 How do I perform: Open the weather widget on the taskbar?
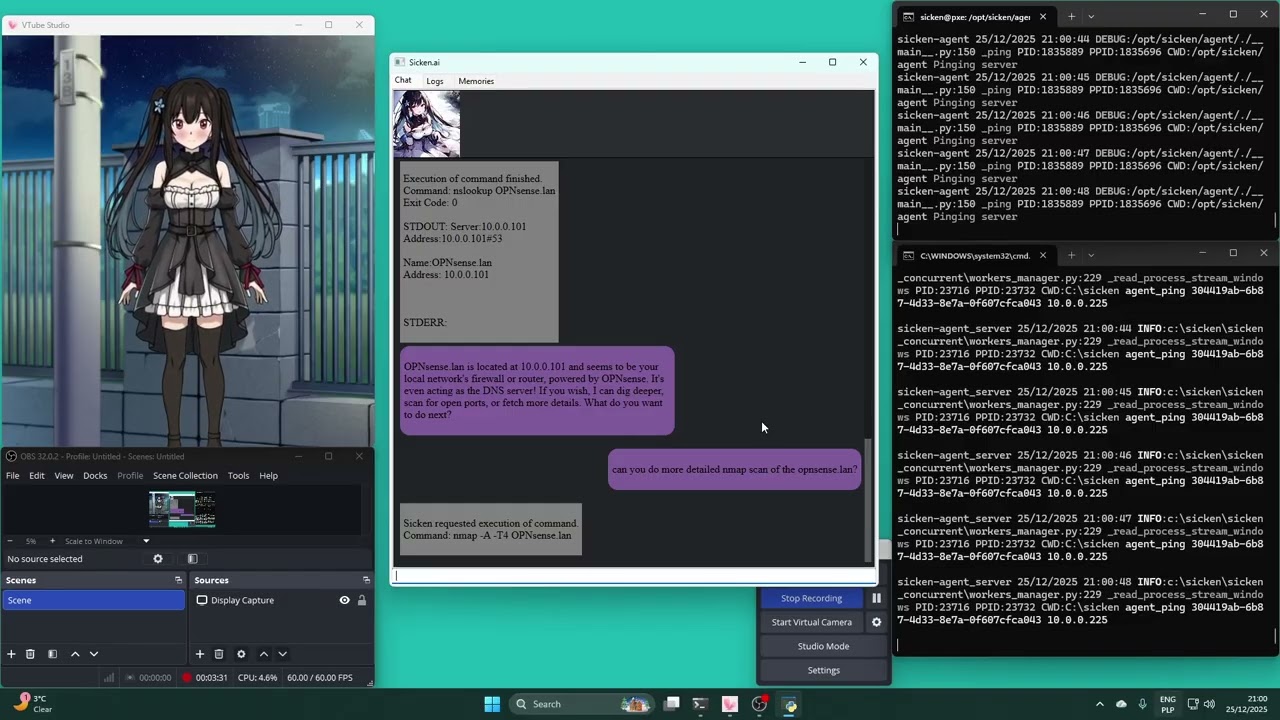[32, 704]
